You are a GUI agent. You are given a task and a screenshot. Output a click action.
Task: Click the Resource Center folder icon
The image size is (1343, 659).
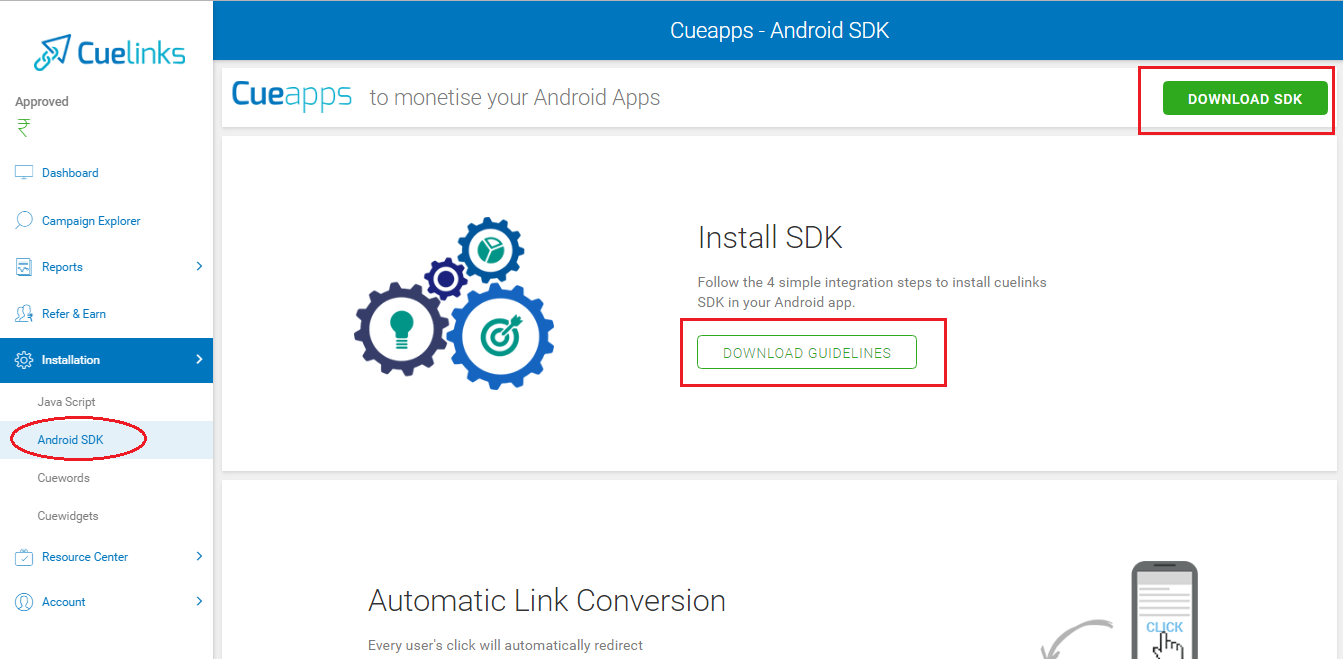[24, 557]
